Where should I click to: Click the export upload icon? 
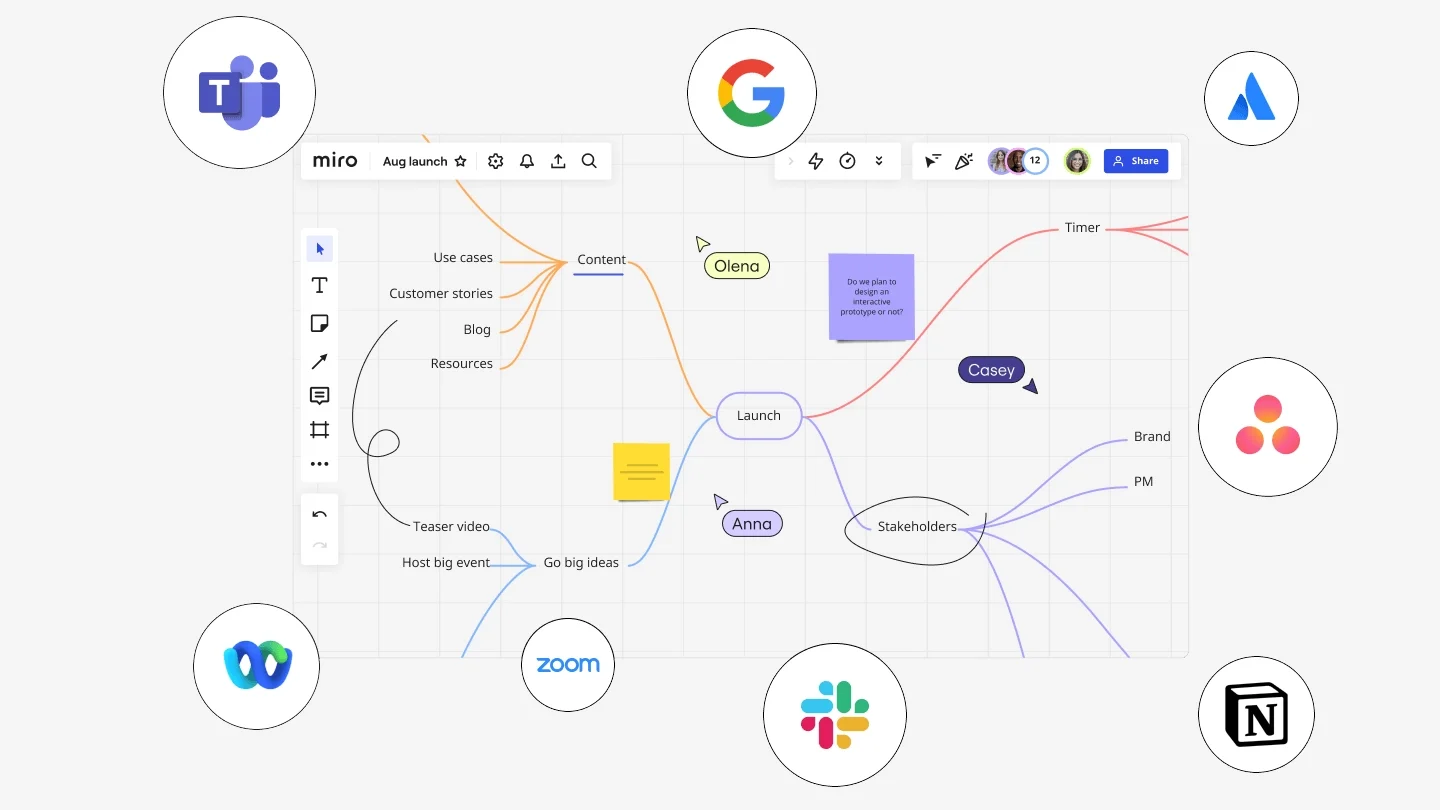[559, 161]
